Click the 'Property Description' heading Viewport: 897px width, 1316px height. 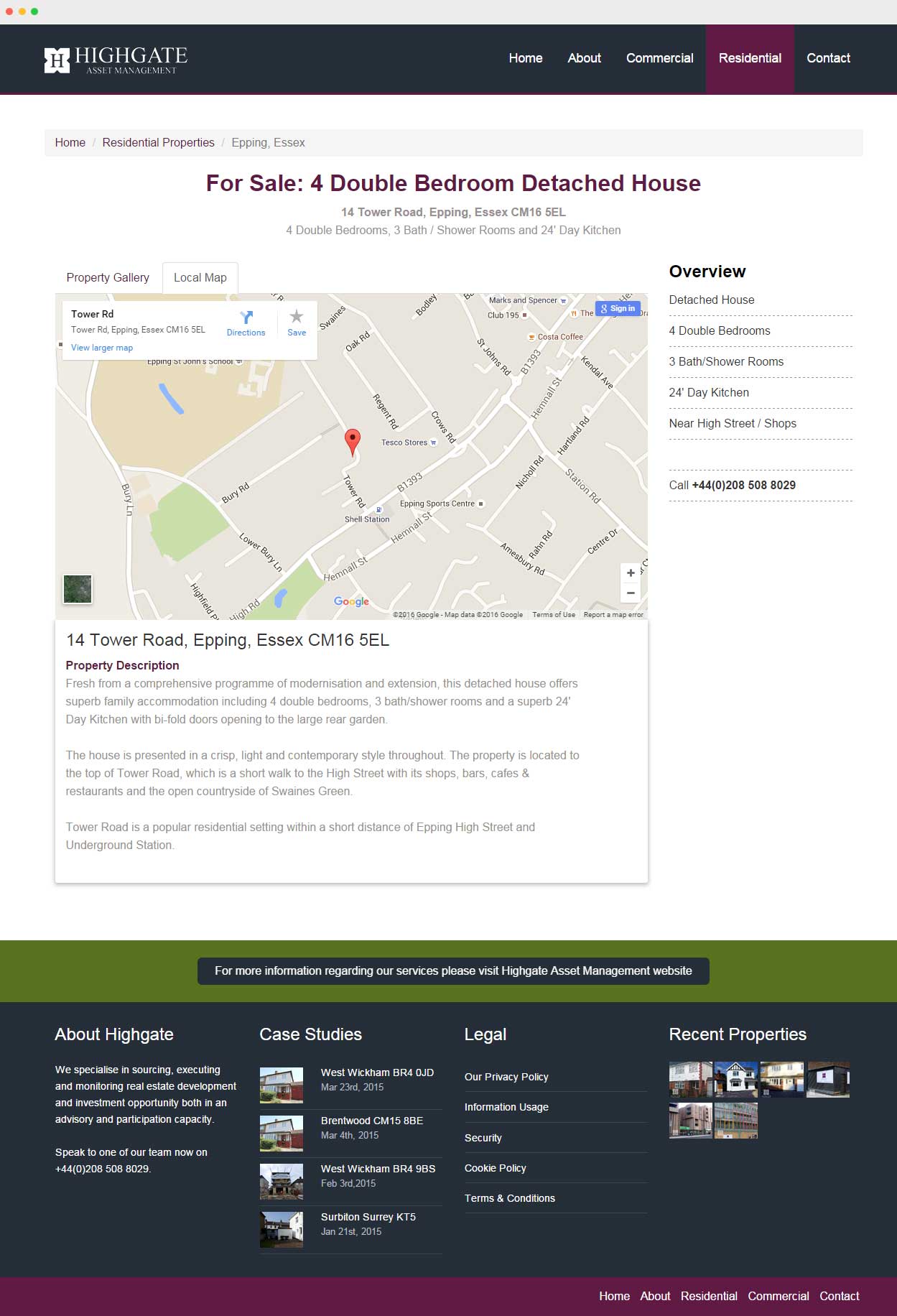[x=123, y=665]
